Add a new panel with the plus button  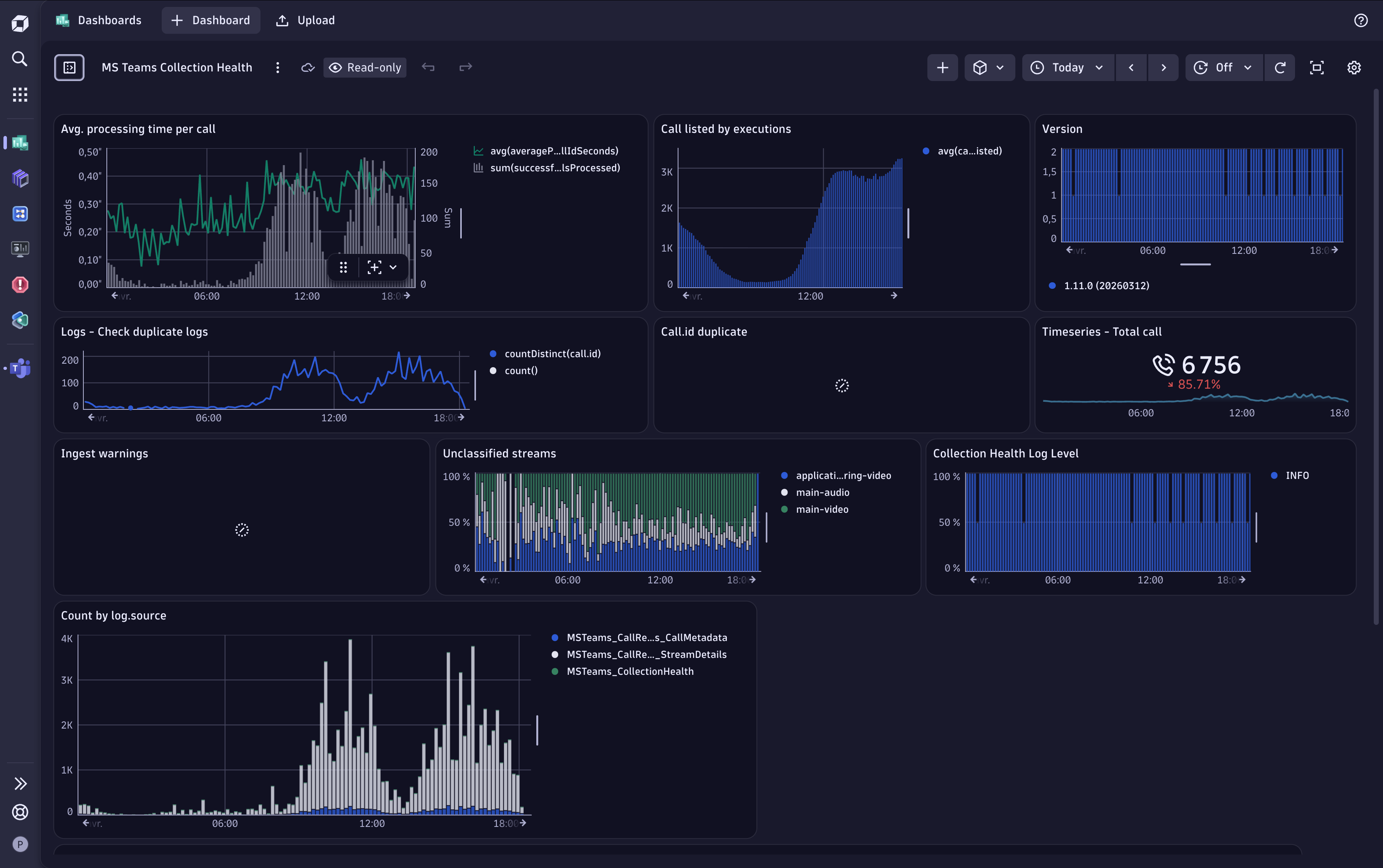[942, 67]
